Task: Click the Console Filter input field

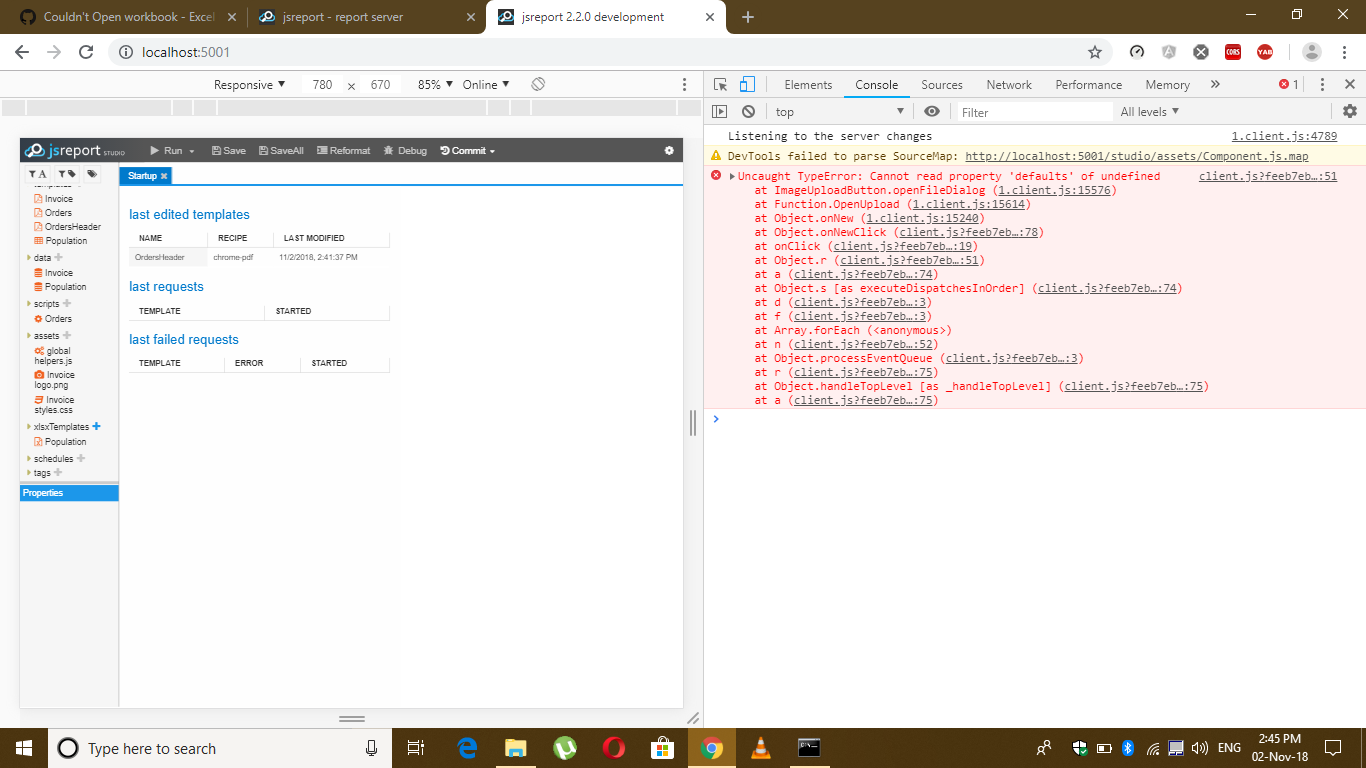Action: (1035, 111)
